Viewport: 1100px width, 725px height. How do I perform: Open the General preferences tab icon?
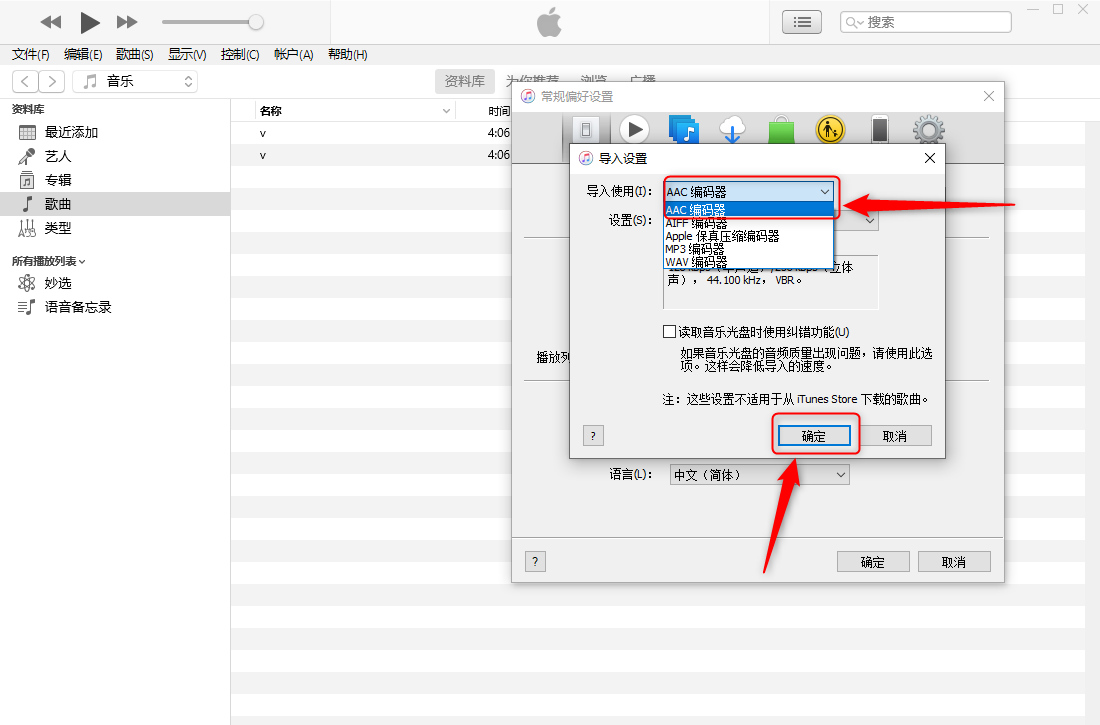click(x=586, y=130)
